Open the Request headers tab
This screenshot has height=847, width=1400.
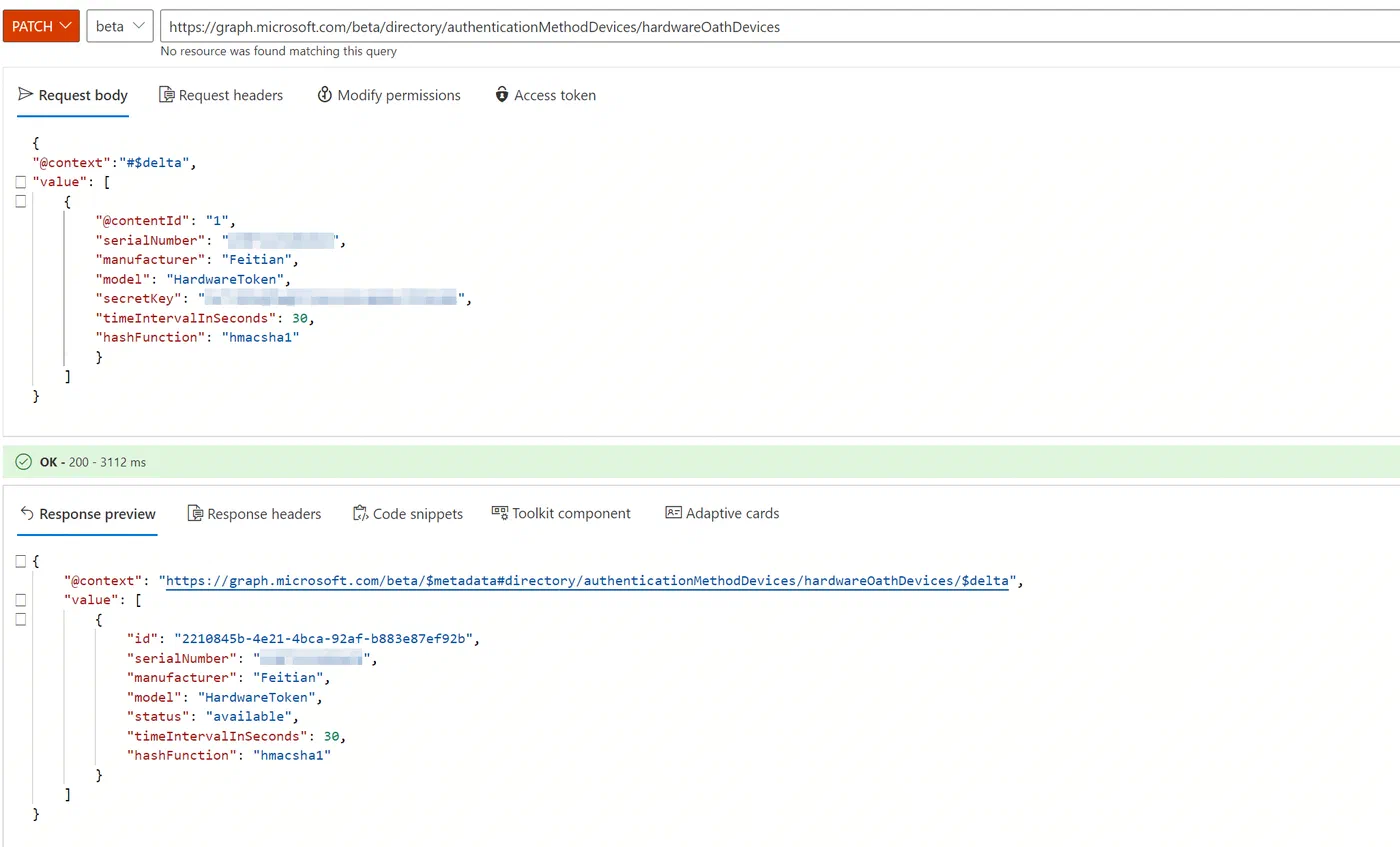[x=221, y=95]
